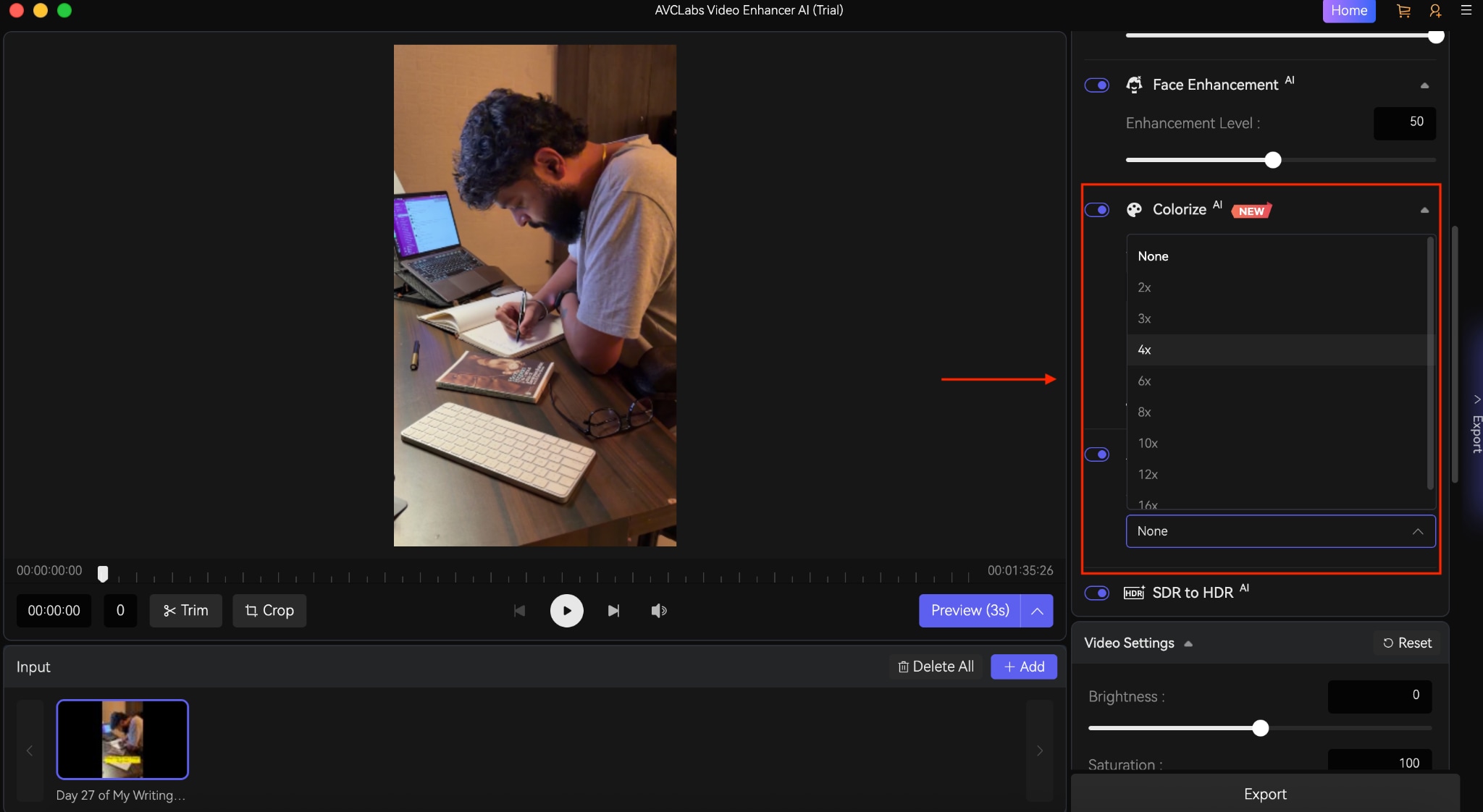The width and height of the screenshot is (1483, 812).
Task: Go to the Home tab
Action: point(1348,11)
